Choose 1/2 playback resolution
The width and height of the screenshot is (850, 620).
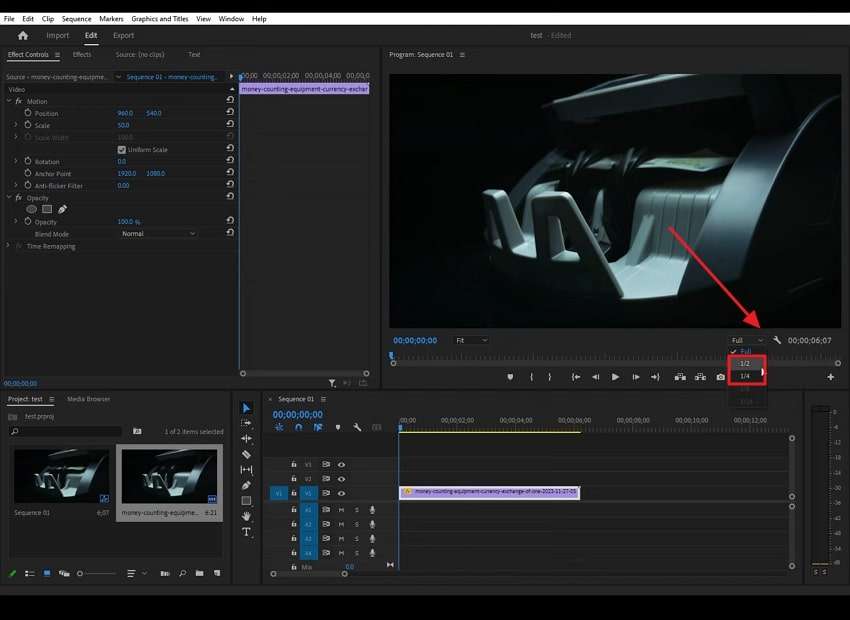coord(745,364)
